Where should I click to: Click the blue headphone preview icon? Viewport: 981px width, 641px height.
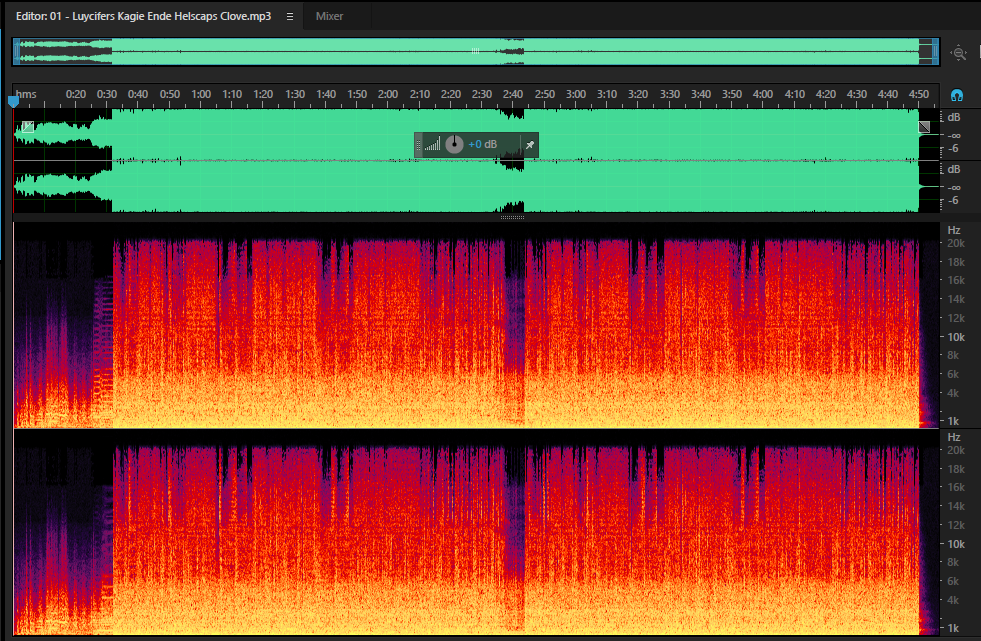point(957,95)
